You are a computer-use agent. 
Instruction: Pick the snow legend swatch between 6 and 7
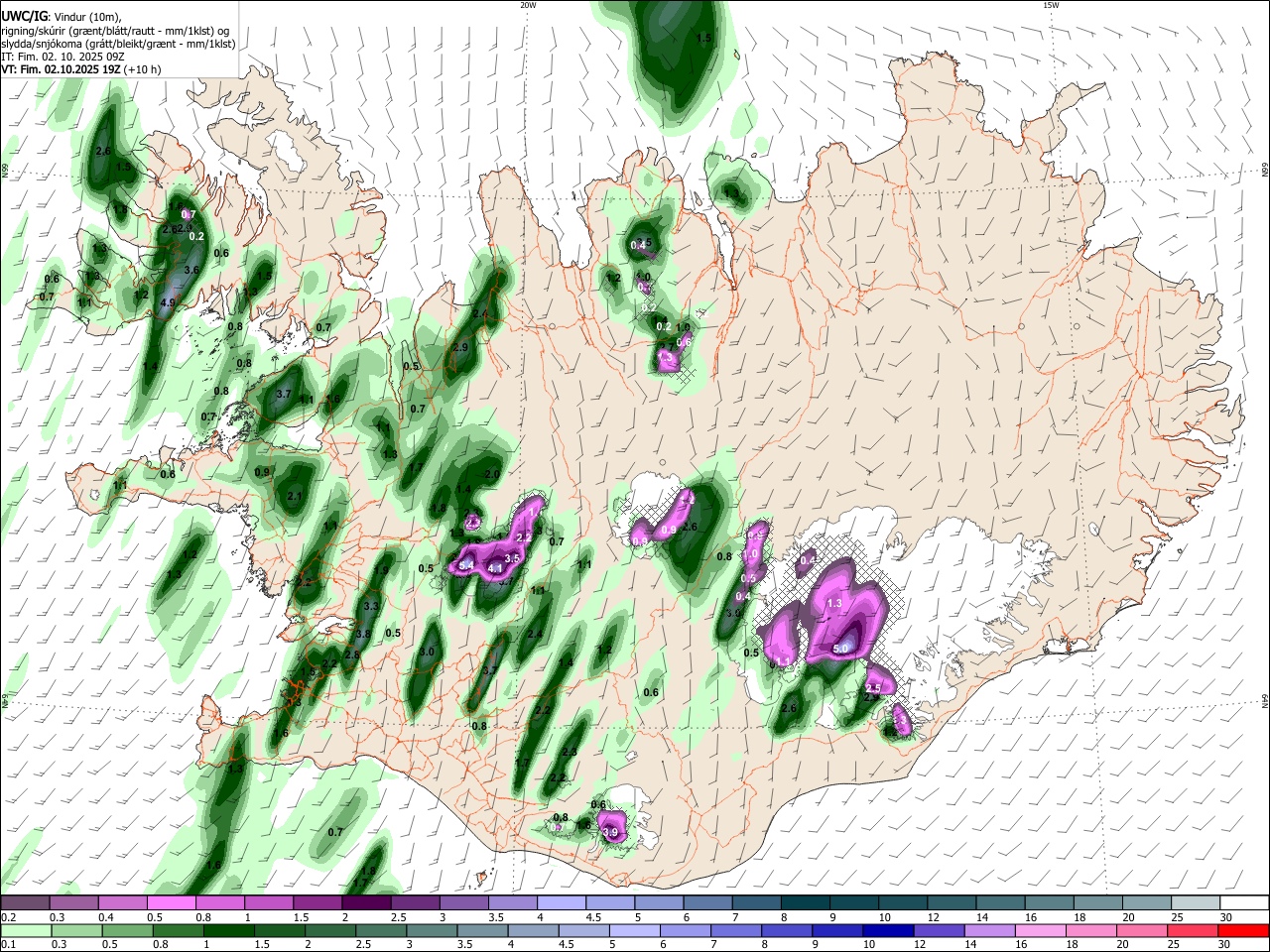pyautogui.click(x=708, y=903)
